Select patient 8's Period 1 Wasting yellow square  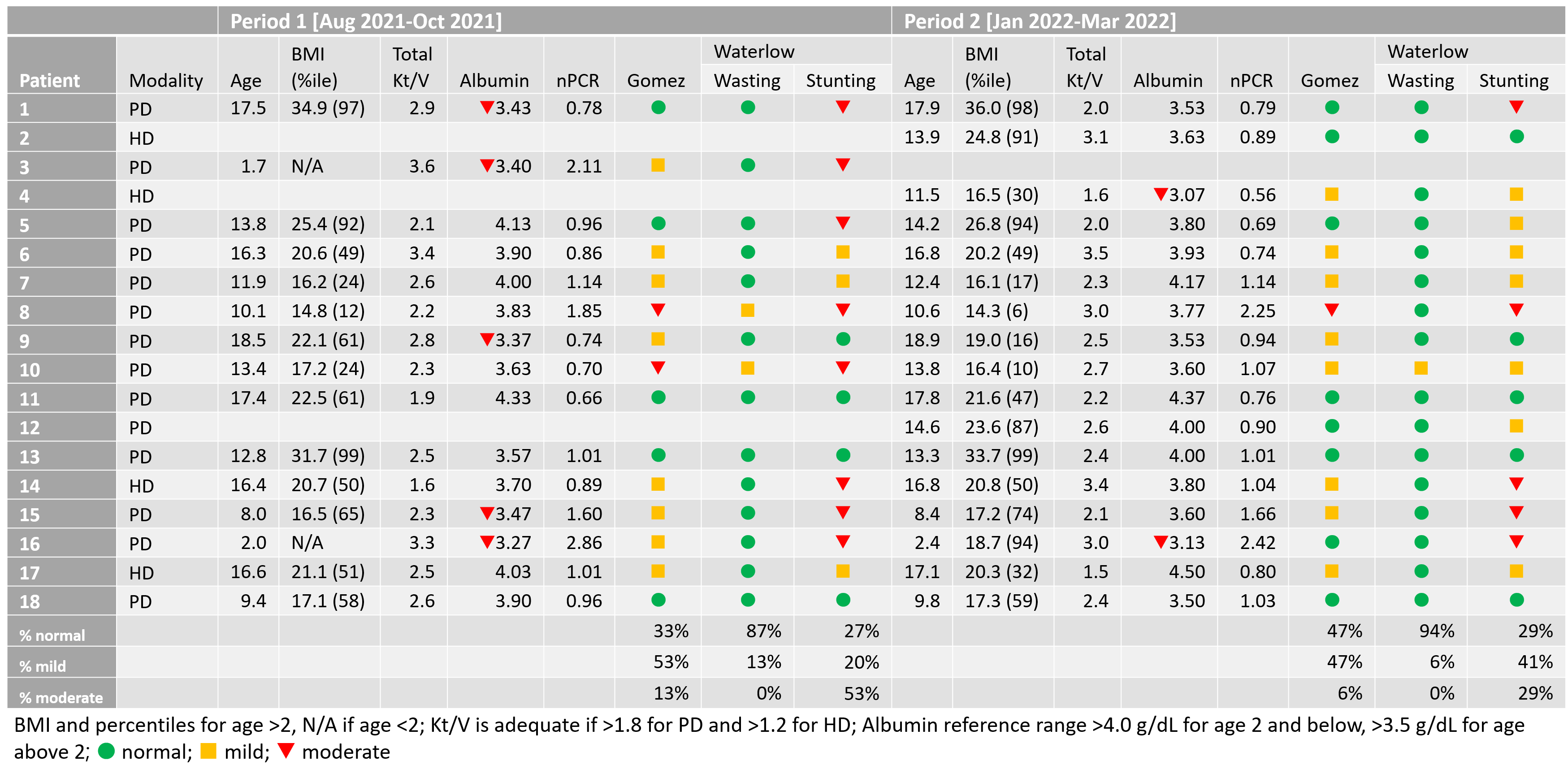748,311
